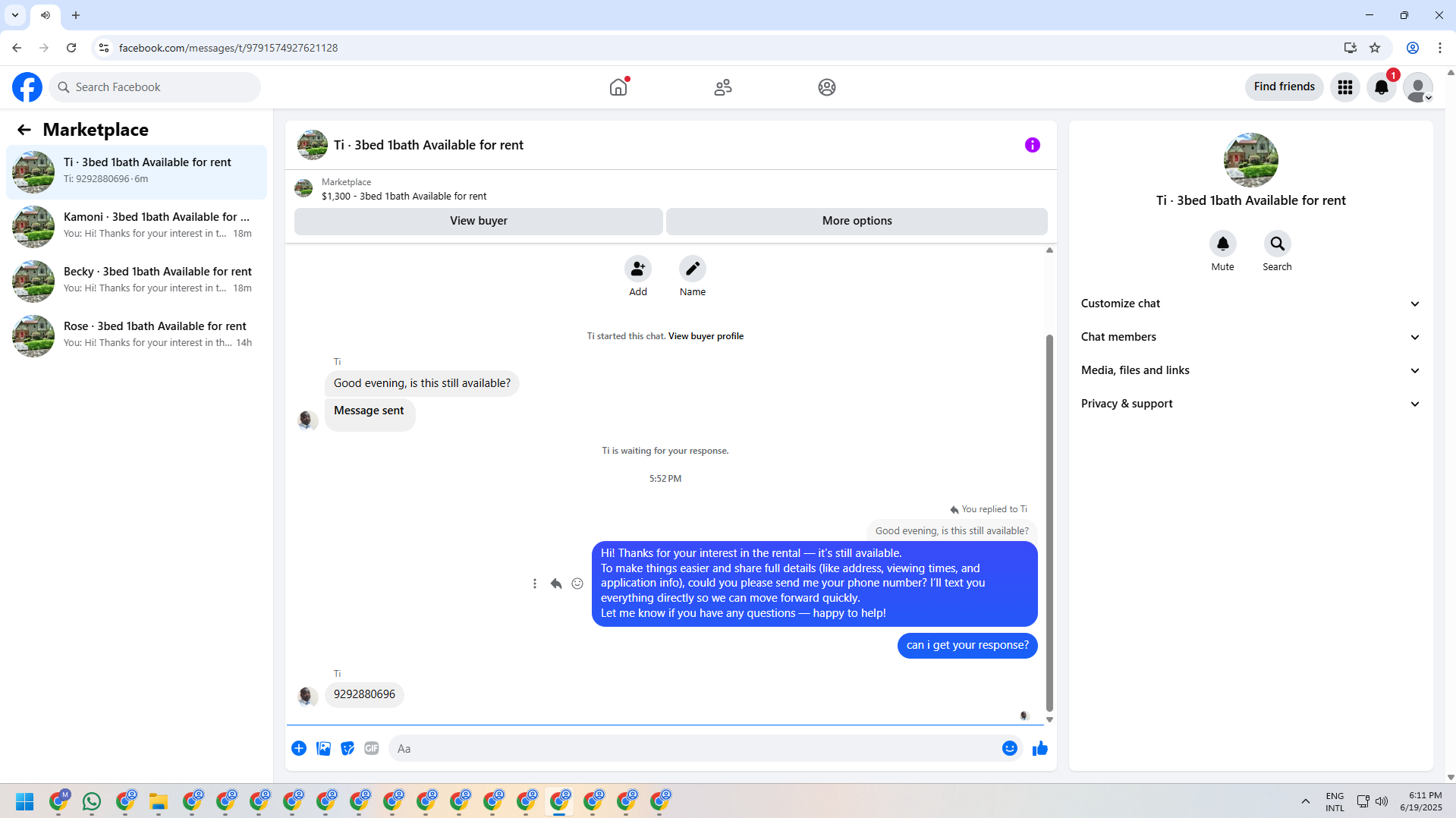Click the phone number message 9292880696
1456x818 pixels.
(x=364, y=694)
